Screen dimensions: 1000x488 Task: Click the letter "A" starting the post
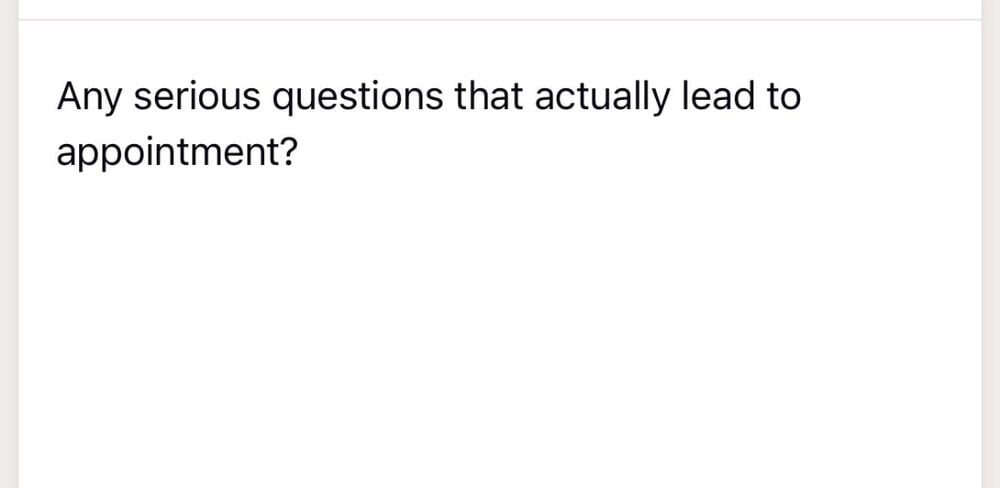click(x=70, y=98)
